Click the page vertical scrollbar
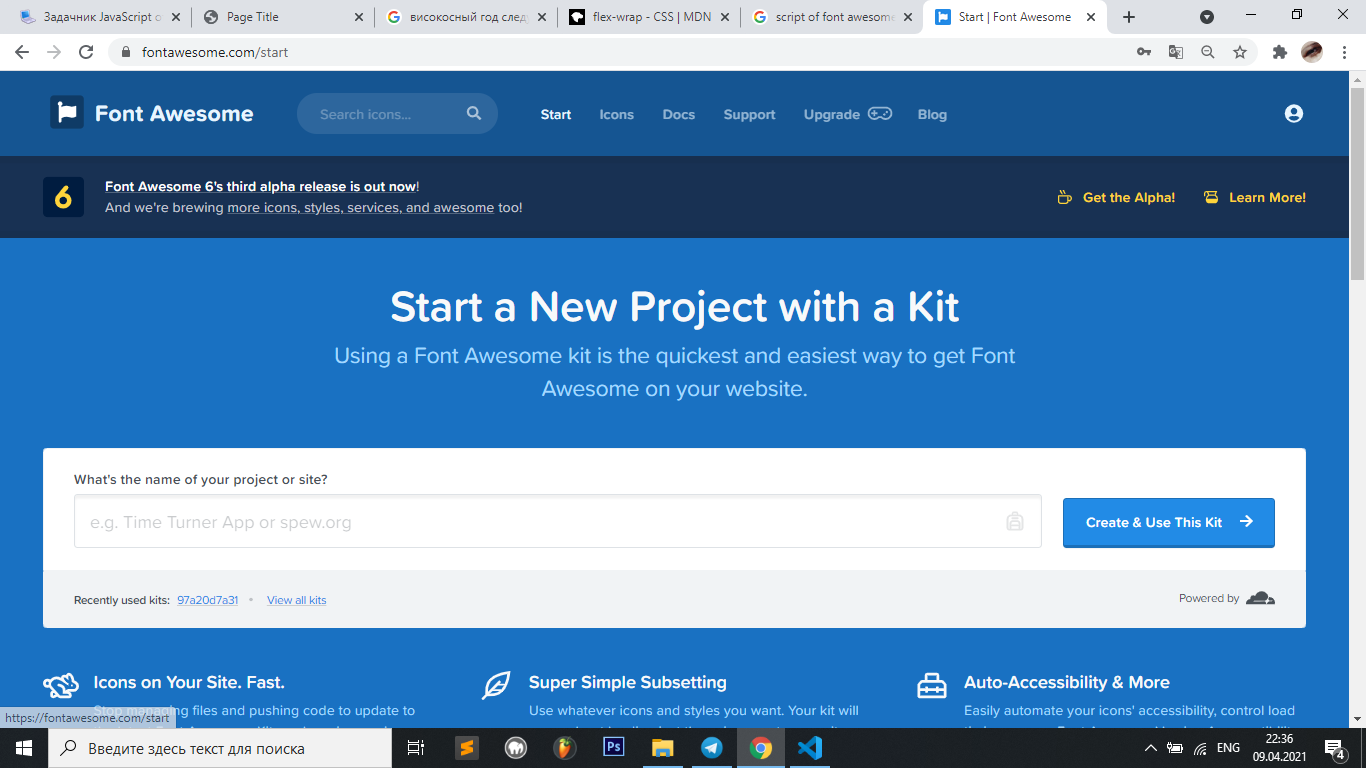 [1357, 185]
